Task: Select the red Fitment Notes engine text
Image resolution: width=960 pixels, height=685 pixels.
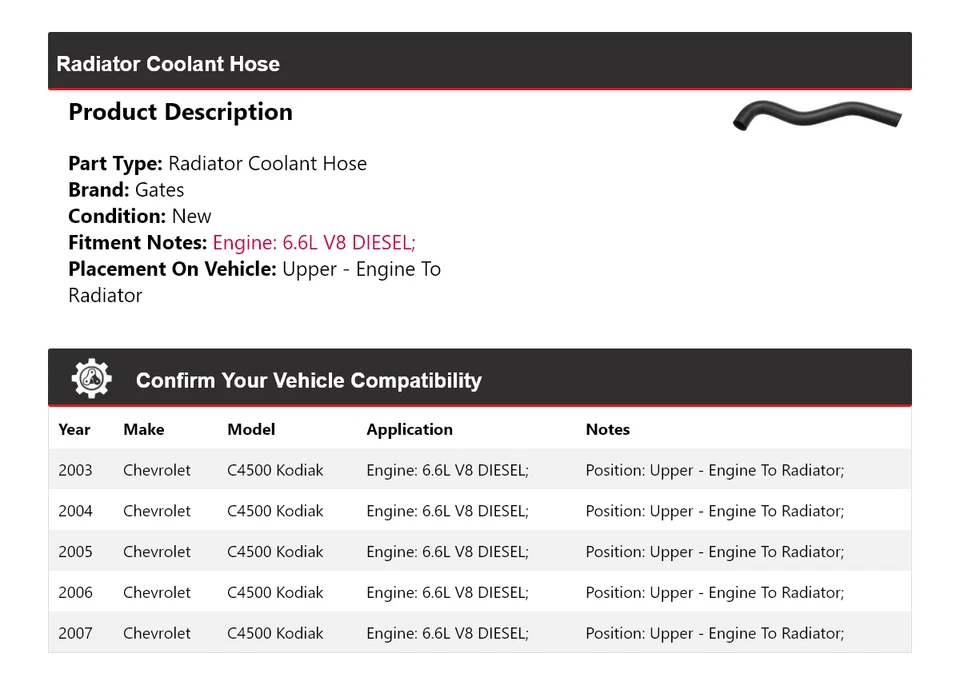Action: (313, 242)
